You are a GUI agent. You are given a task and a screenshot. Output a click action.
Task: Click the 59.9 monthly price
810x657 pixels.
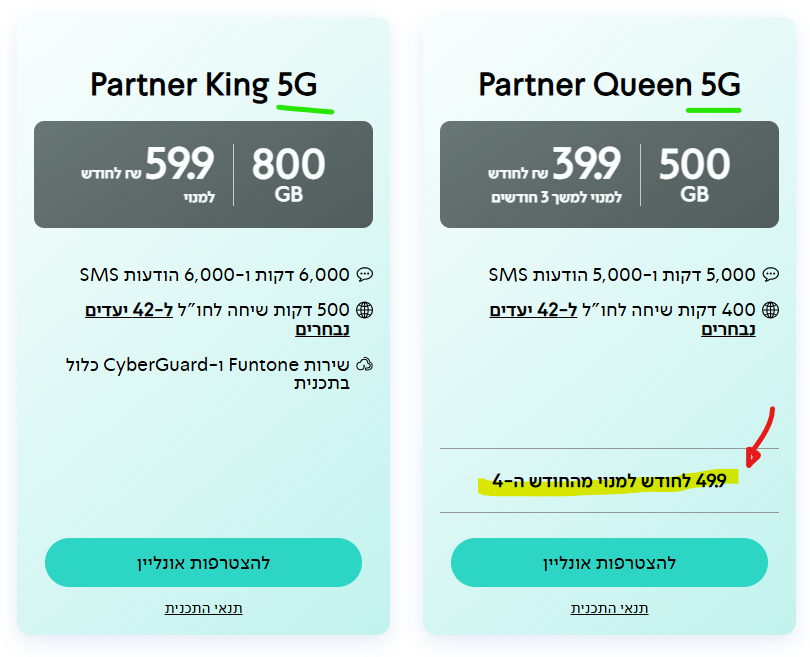click(180, 165)
